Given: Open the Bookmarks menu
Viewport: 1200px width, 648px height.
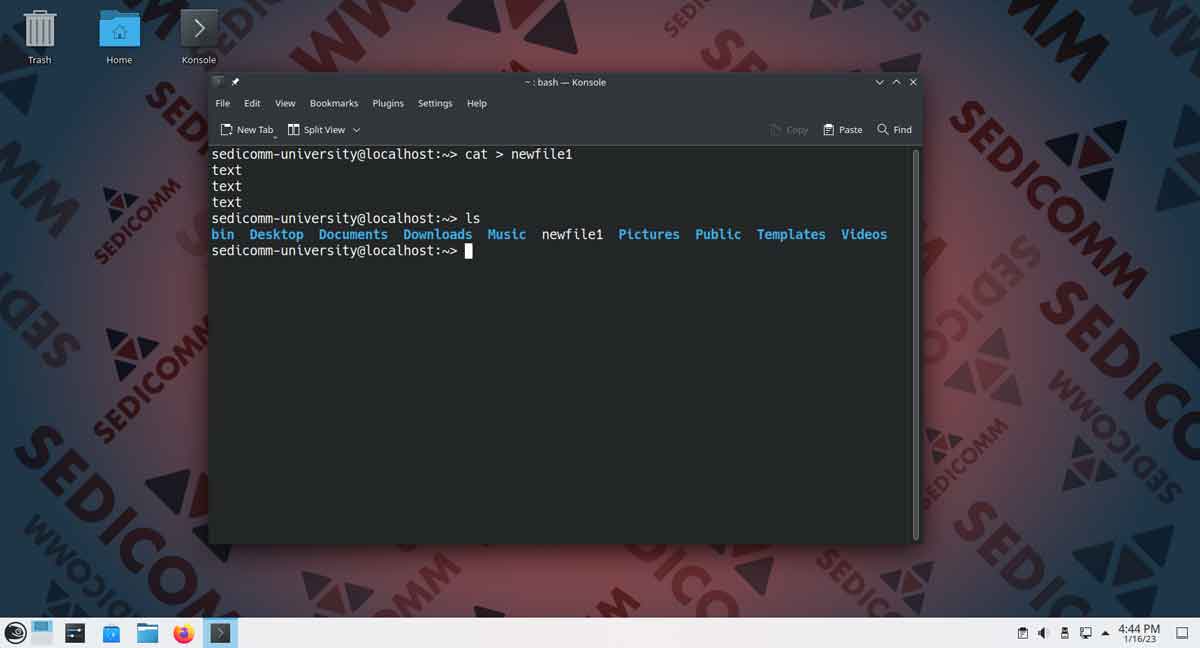Looking at the screenshot, I should pos(334,103).
